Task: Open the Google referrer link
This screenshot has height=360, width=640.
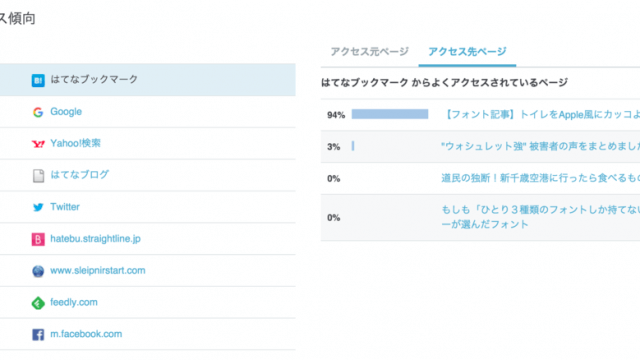Action: [x=66, y=112]
